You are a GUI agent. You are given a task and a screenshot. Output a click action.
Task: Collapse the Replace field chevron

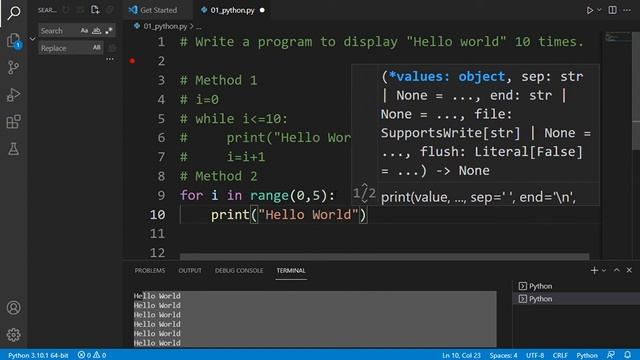tap(33, 39)
